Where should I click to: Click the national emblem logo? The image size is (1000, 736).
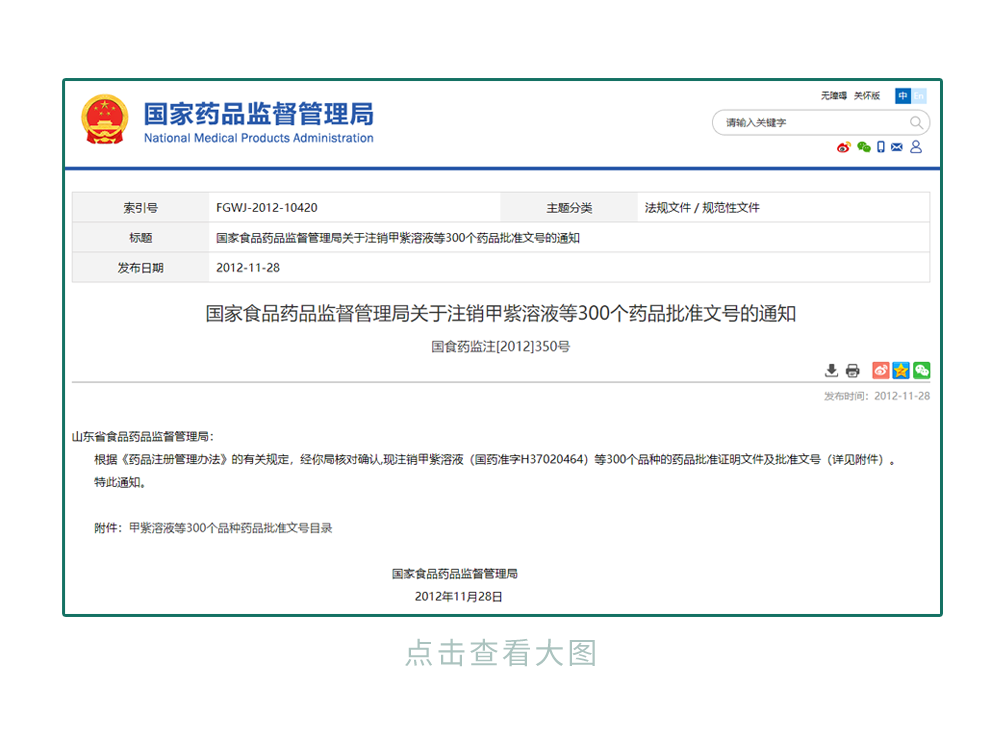tap(105, 119)
